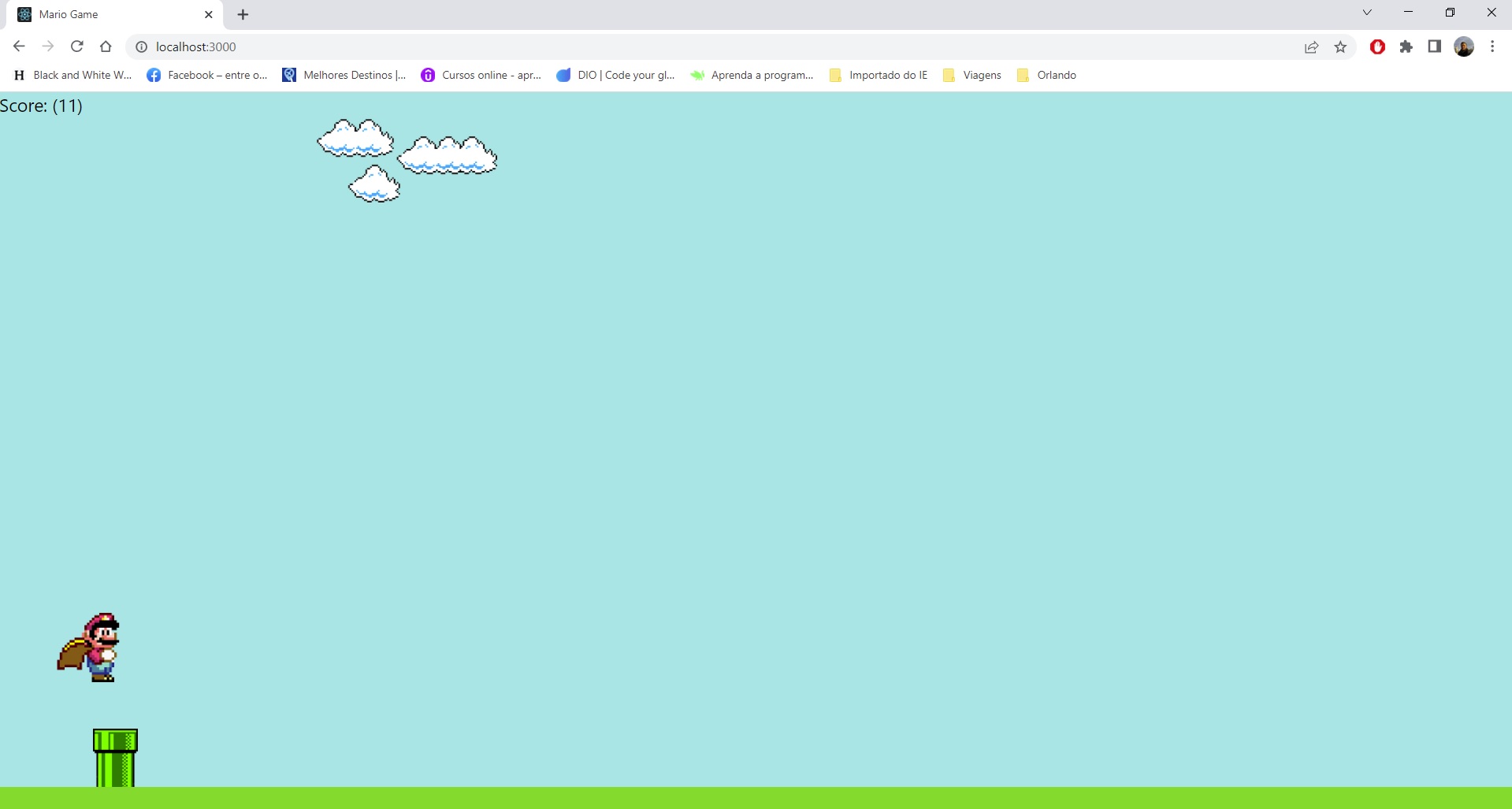Viewport: 1512px width, 809px height.
Task: Navigate back to the previous page
Action: [x=18, y=46]
